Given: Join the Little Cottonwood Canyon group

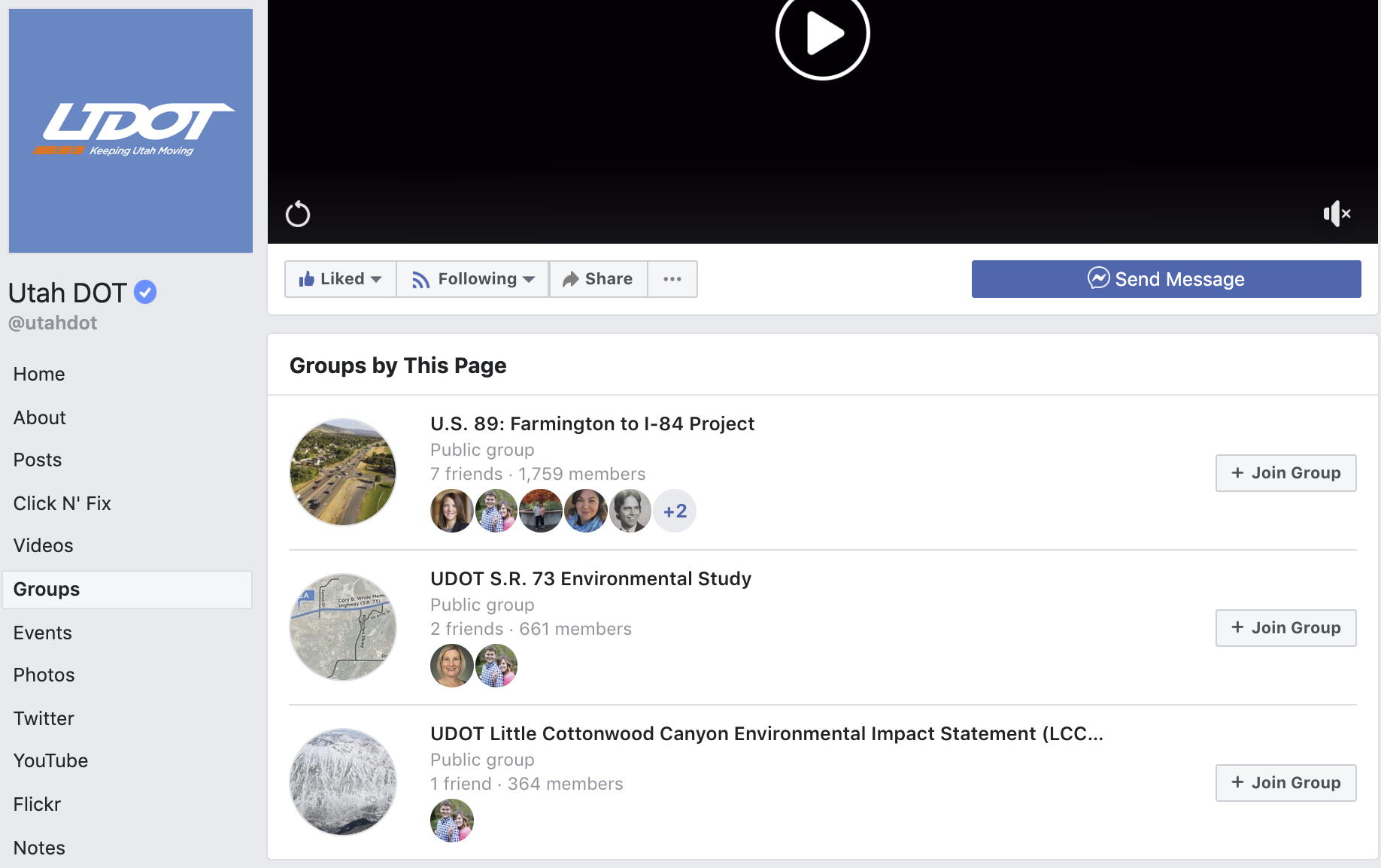Looking at the screenshot, I should [1285, 783].
